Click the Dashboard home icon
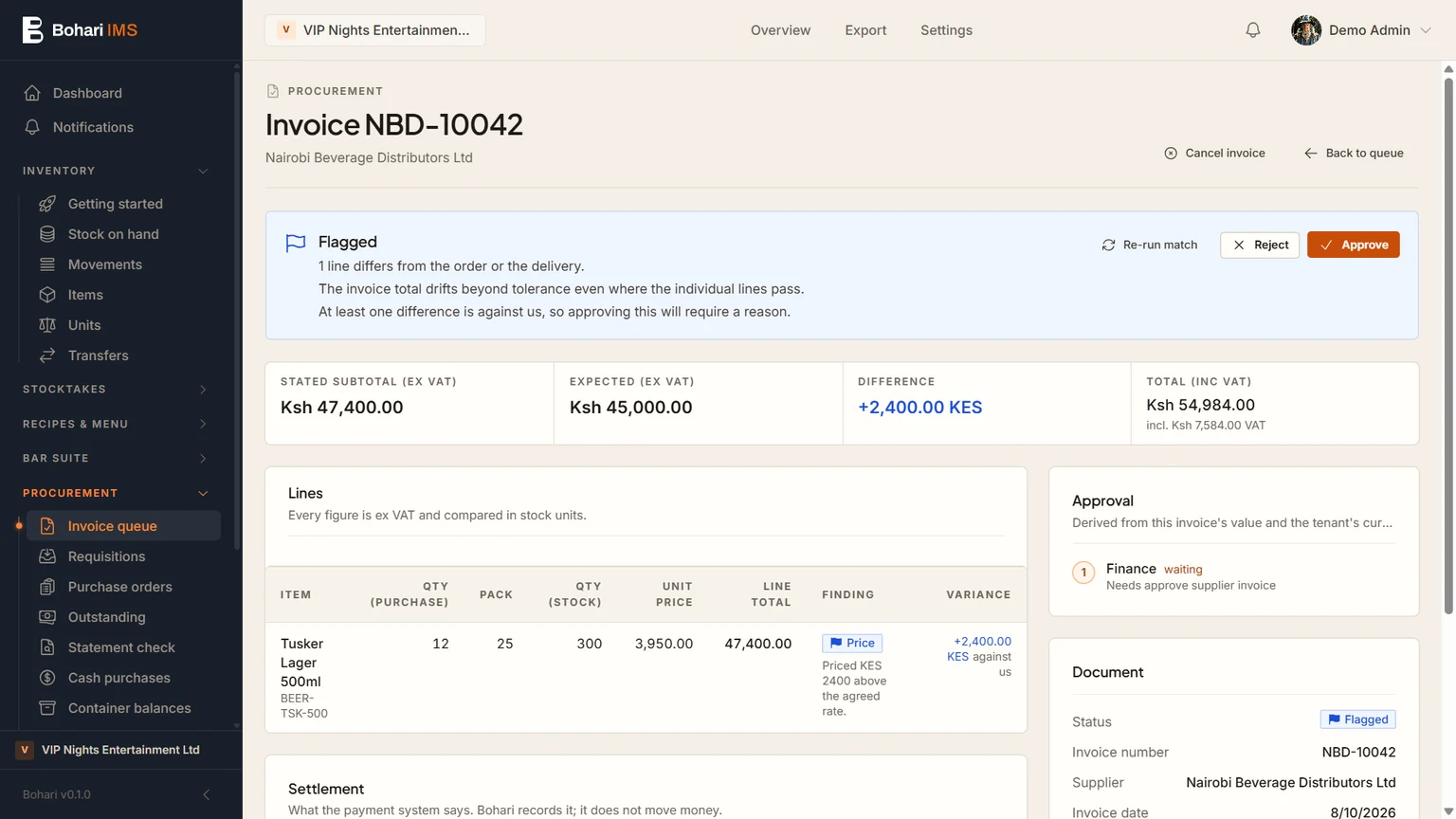Image resolution: width=1456 pixels, height=819 pixels. click(x=32, y=93)
